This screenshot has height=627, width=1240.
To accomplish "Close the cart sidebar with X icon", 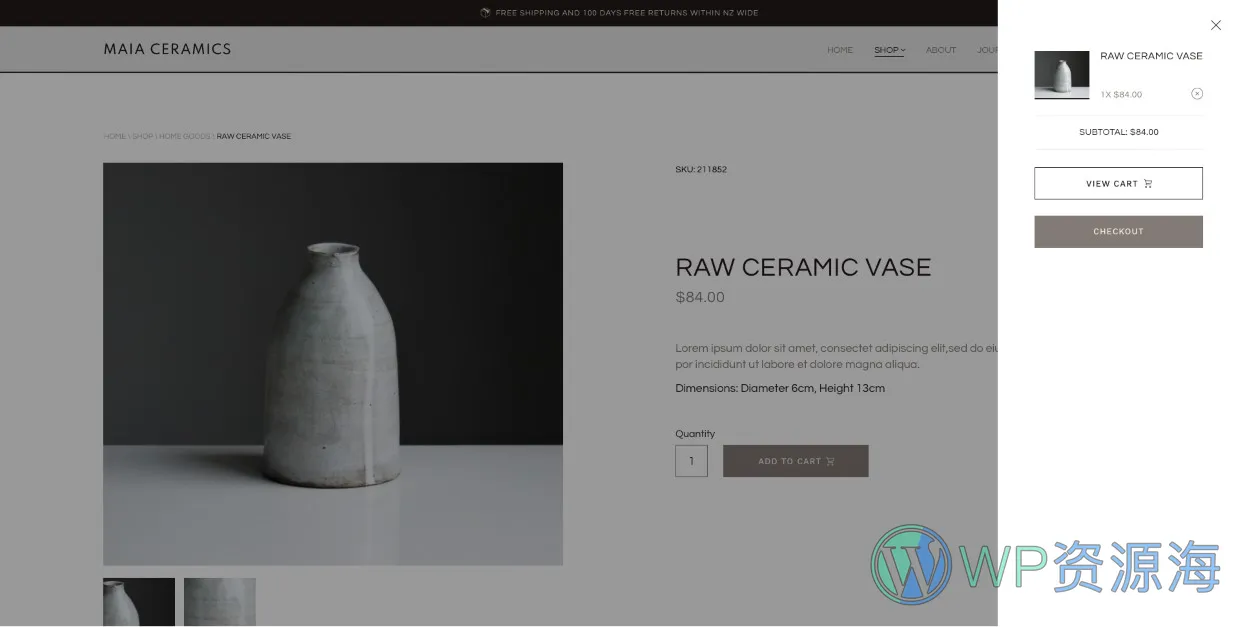I will click(1215, 25).
